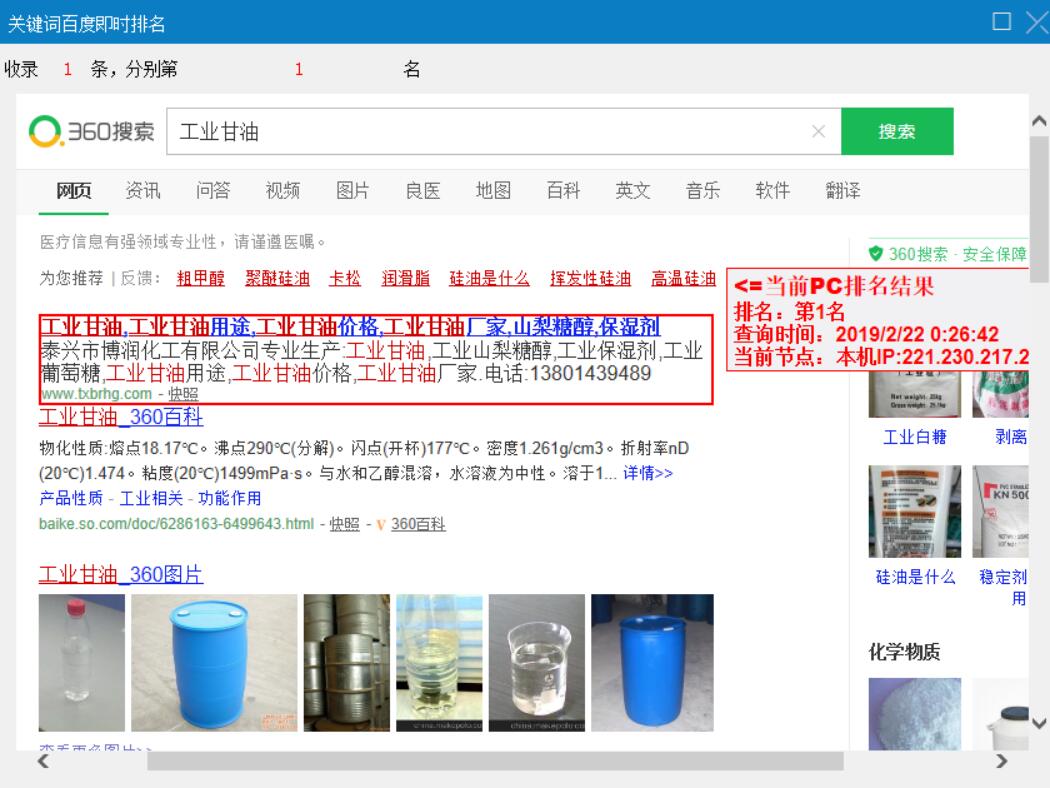Open recommended term 粗甲醇
The width and height of the screenshot is (1050, 788).
200,279
